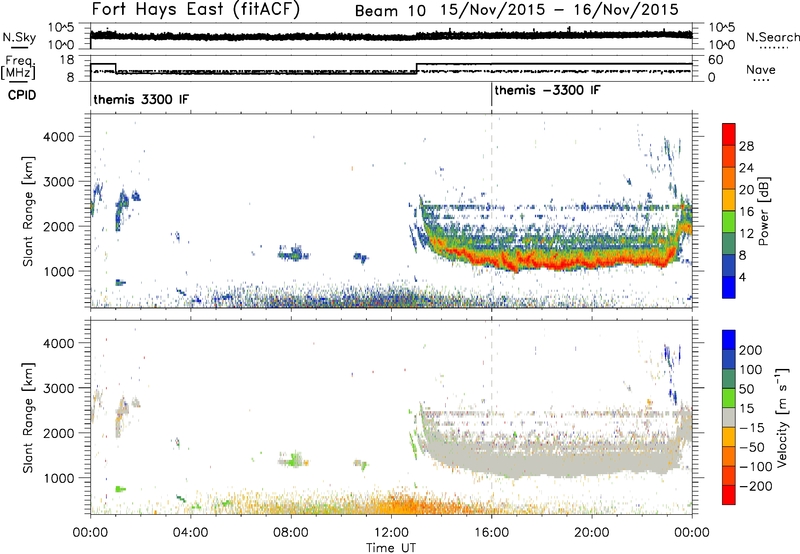Click the '12:00' time axis tick label

tap(391, 533)
